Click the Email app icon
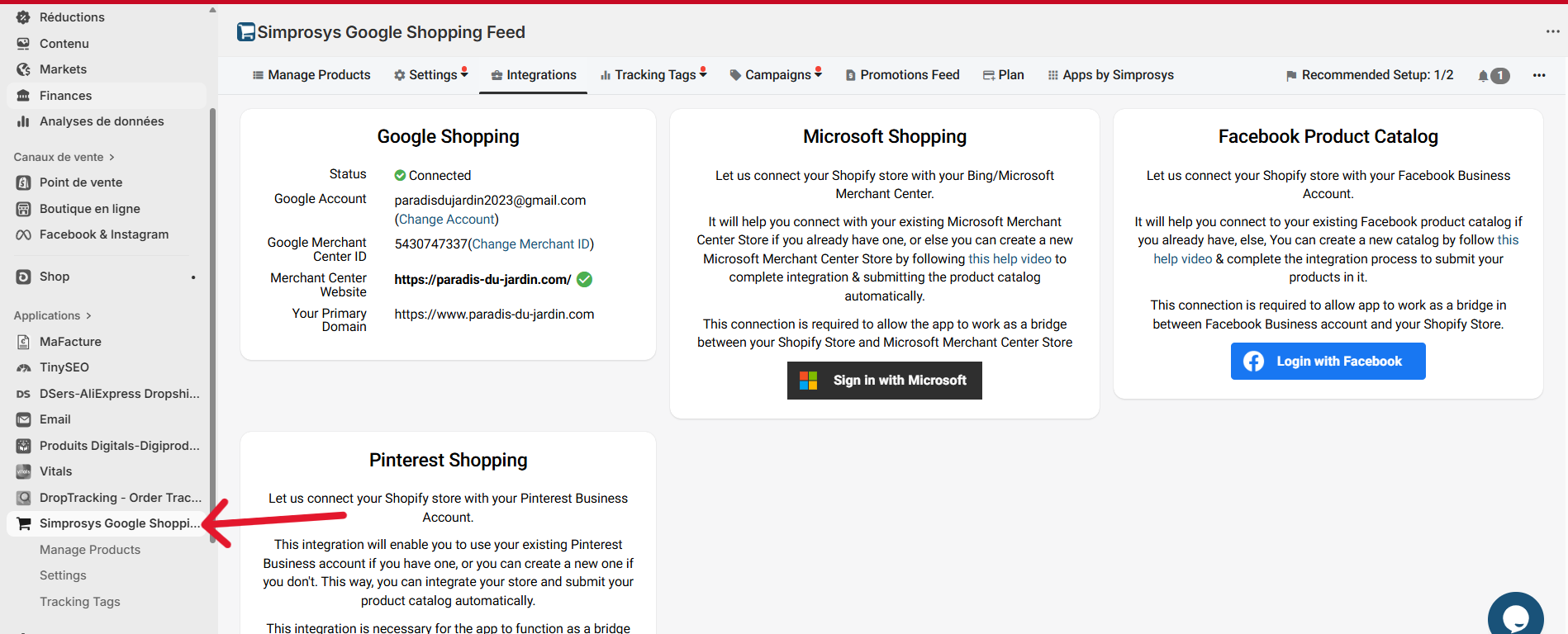 click(x=23, y=419)
